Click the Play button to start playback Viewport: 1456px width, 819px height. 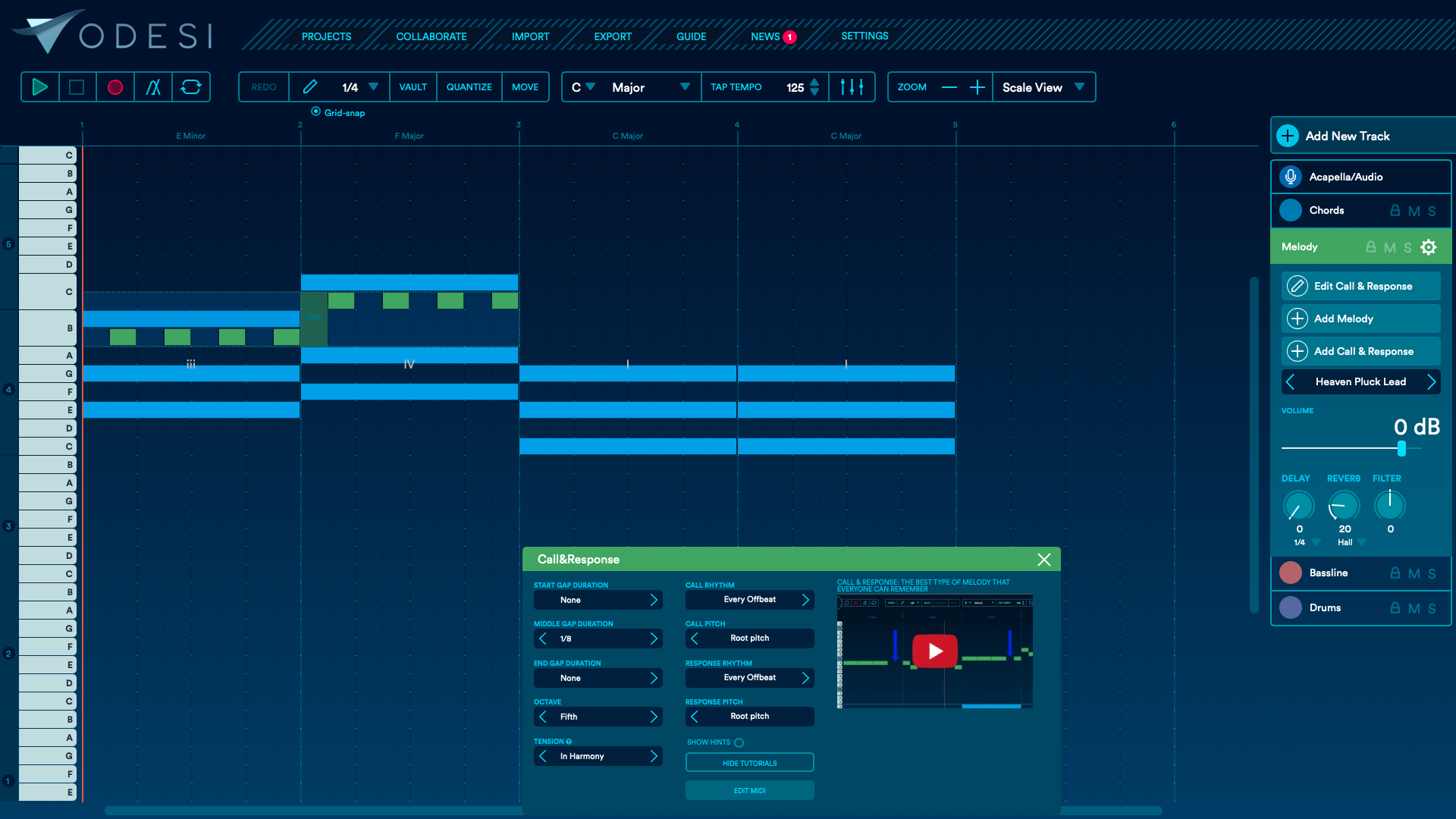(40, 87)
